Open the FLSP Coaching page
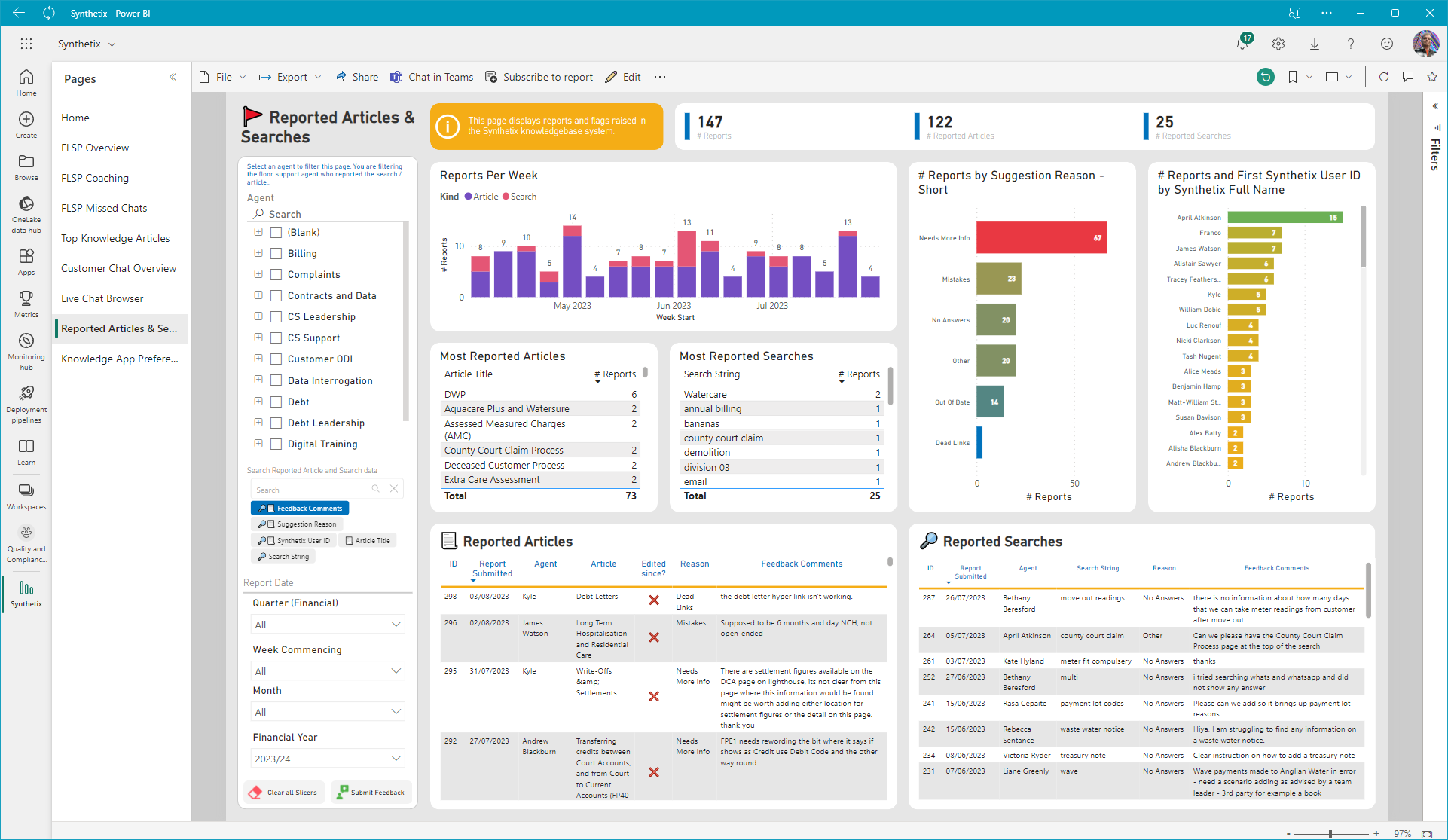 95,178
